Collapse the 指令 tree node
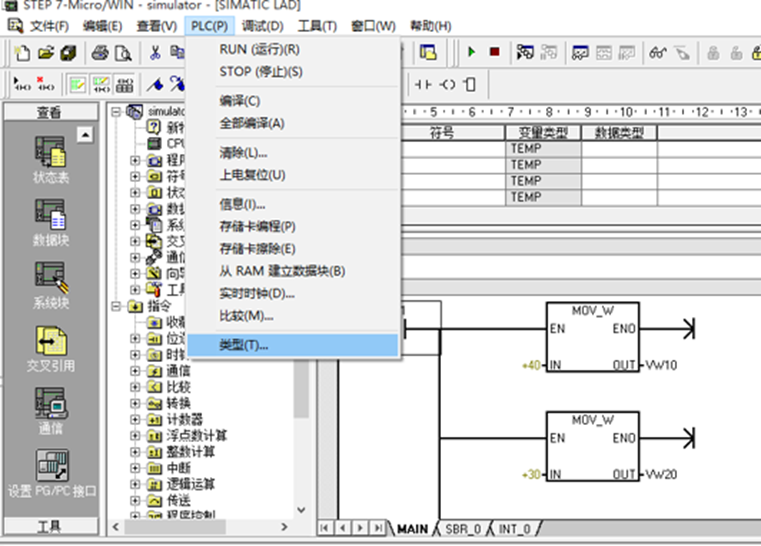The width and height of the screenshot is (761, 546). 116,306
